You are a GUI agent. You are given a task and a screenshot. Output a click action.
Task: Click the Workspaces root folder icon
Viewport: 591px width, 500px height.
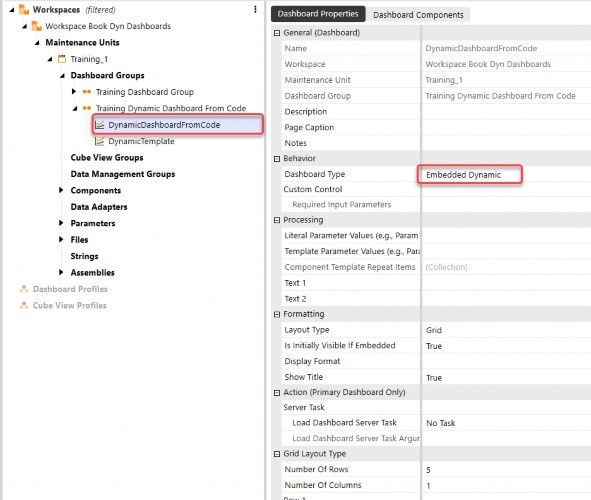(x=24, y=9)
